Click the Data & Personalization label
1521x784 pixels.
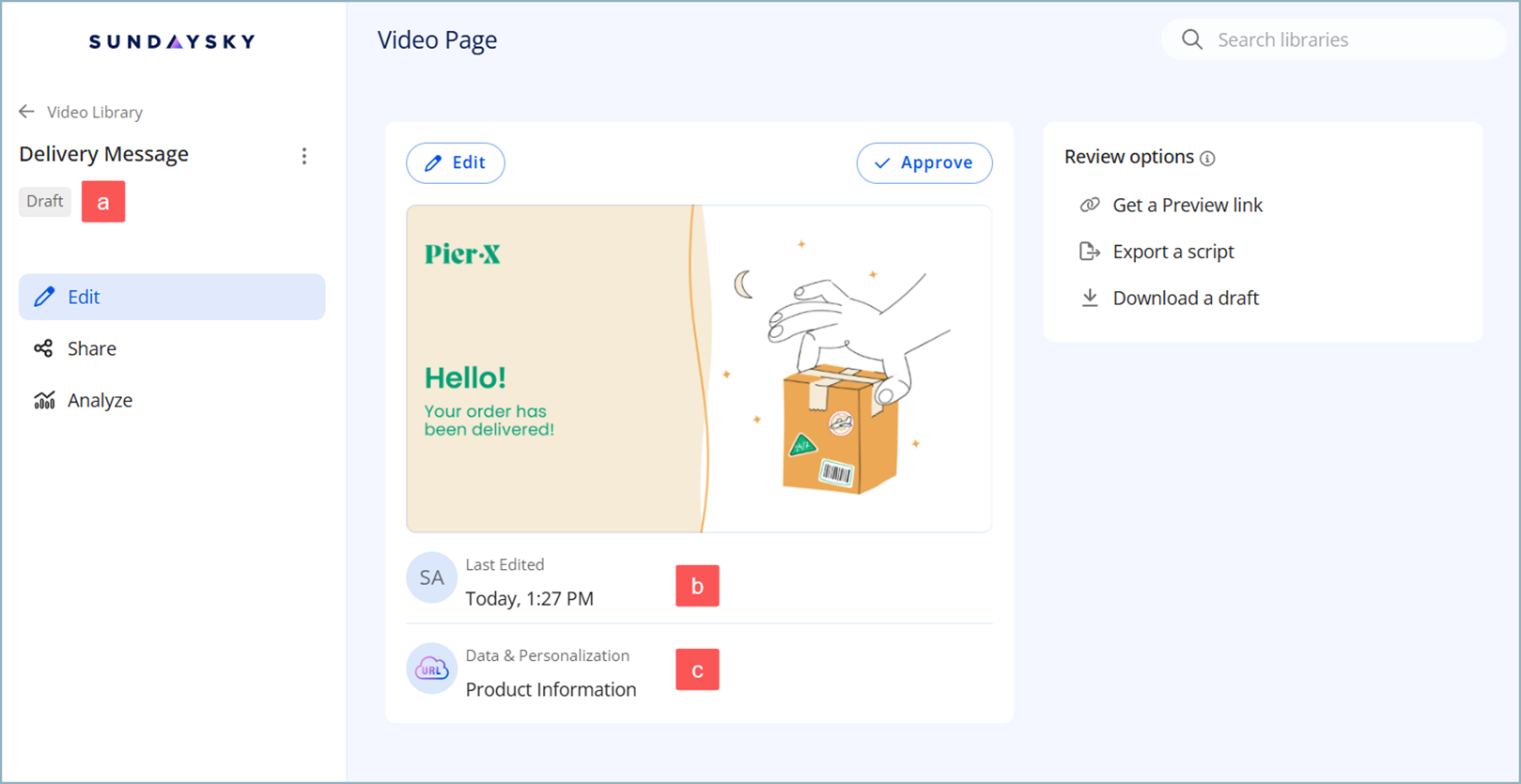coord(548,655)
